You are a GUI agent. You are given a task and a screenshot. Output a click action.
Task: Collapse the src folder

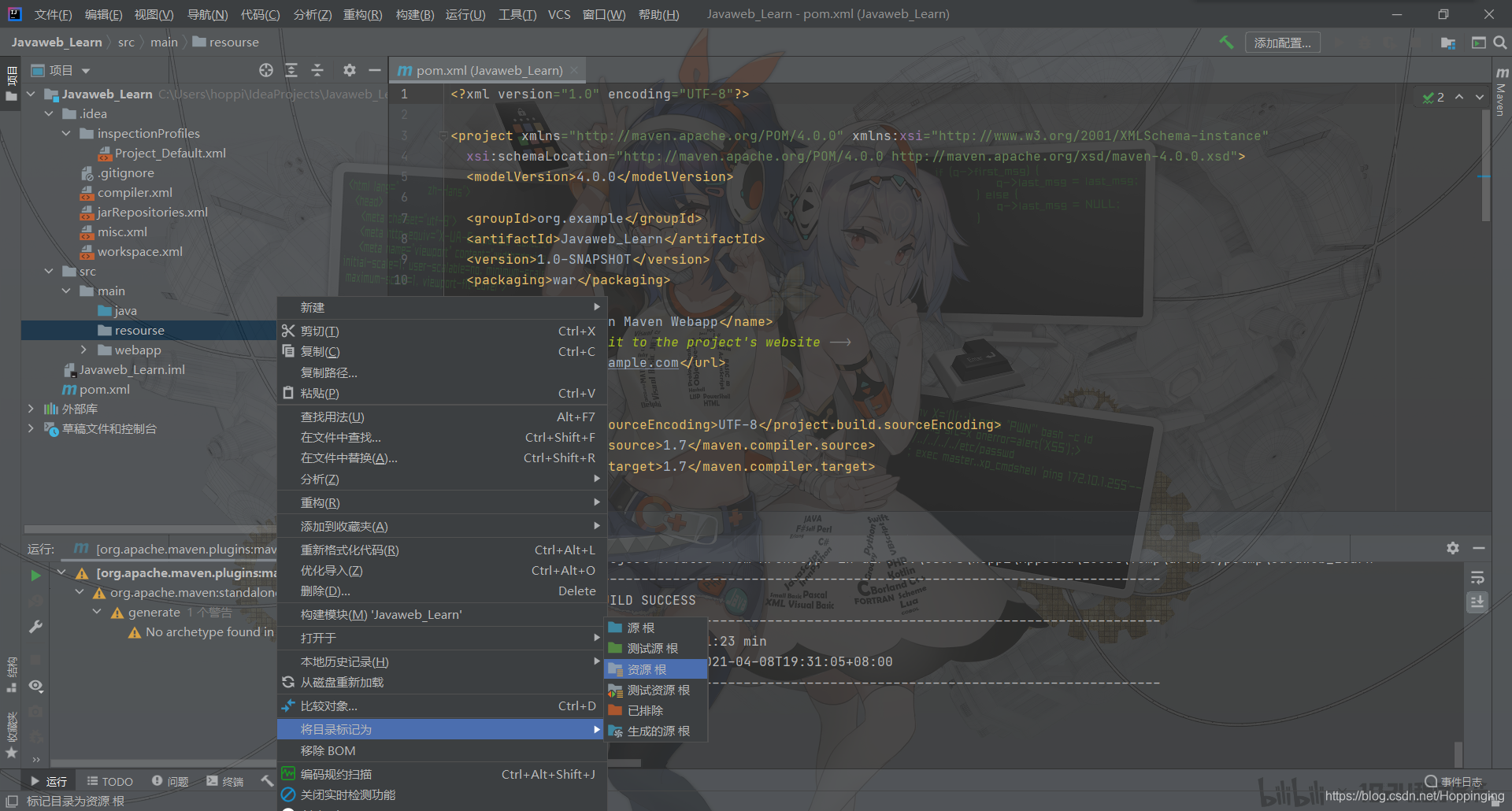coord(49,271)
